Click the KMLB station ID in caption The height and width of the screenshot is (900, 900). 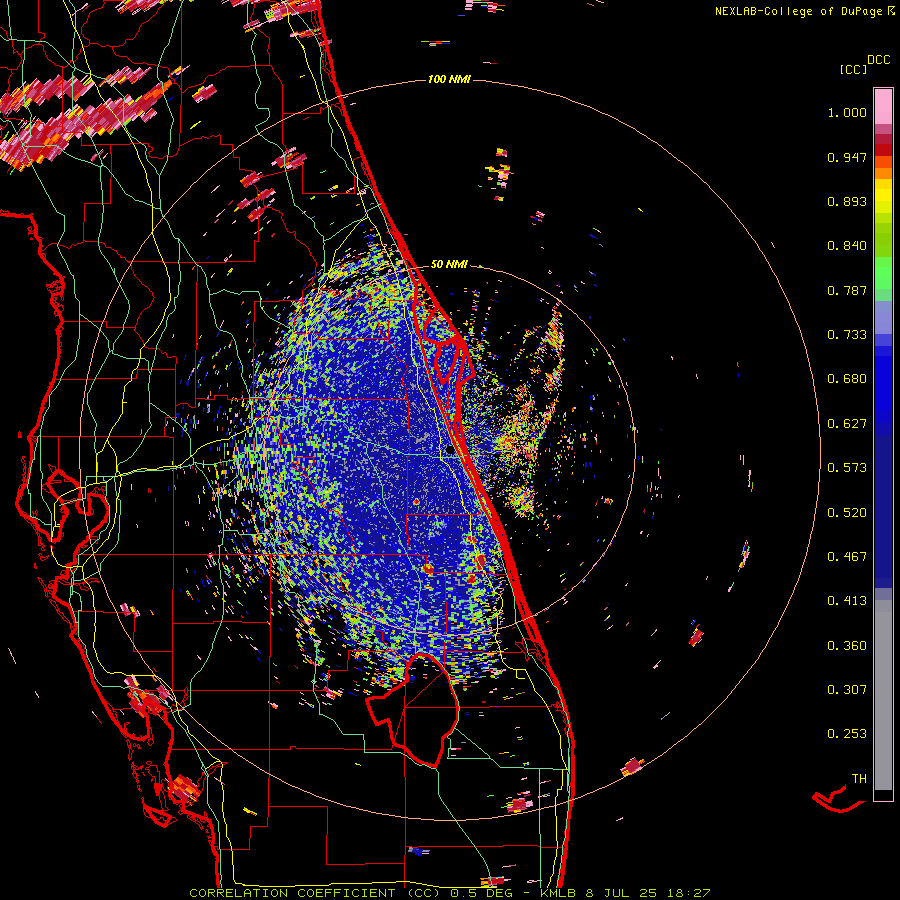coord(559,893)
